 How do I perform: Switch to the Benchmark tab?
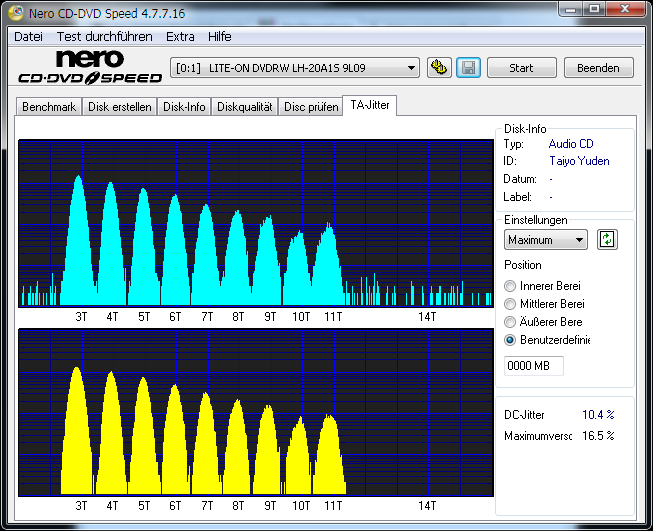click(x=49, y=107)
